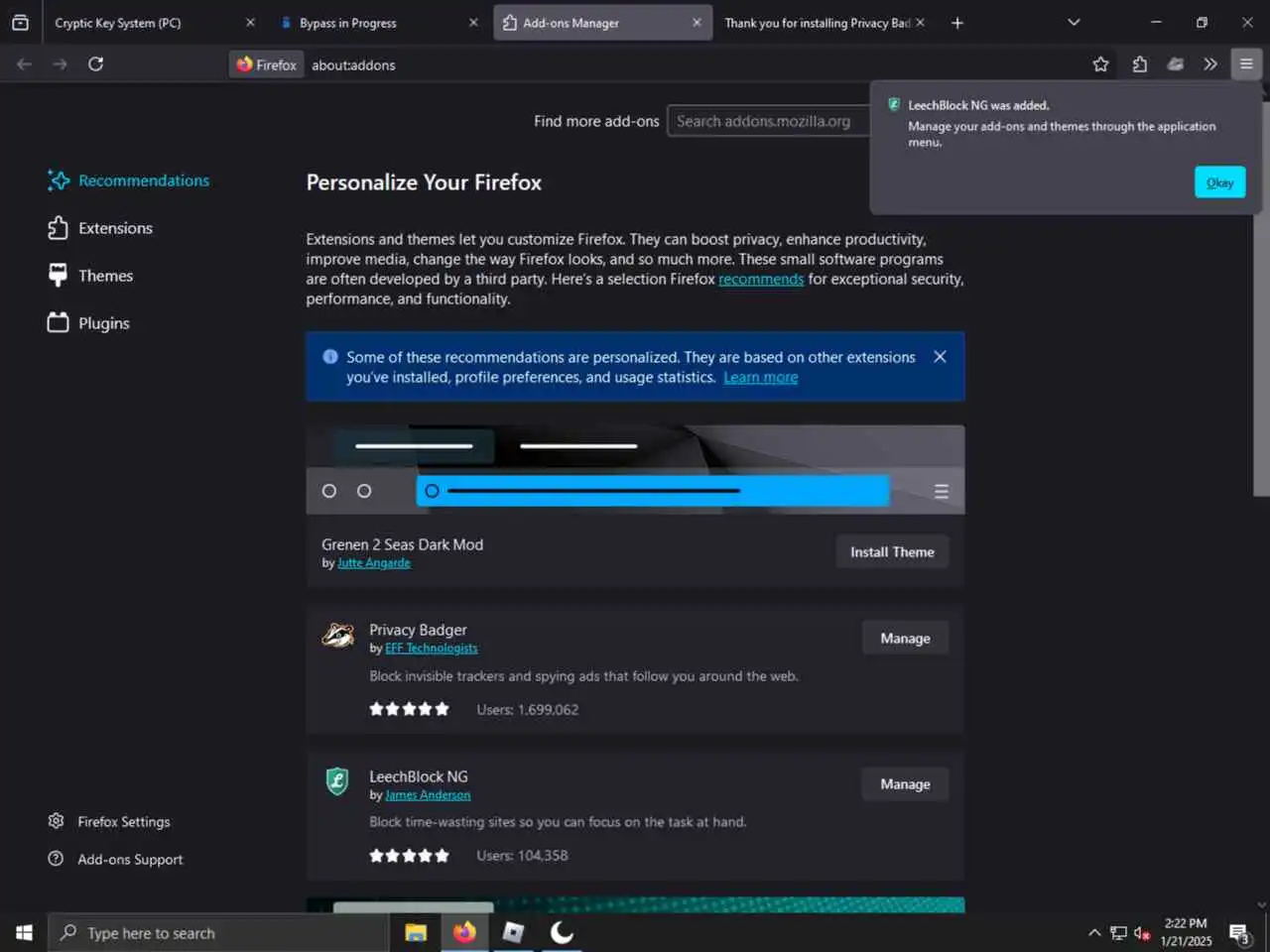Click the Privacy Badger badger icon
Image resolution: width=1270 pixels, height=952 pixels.
338,636
